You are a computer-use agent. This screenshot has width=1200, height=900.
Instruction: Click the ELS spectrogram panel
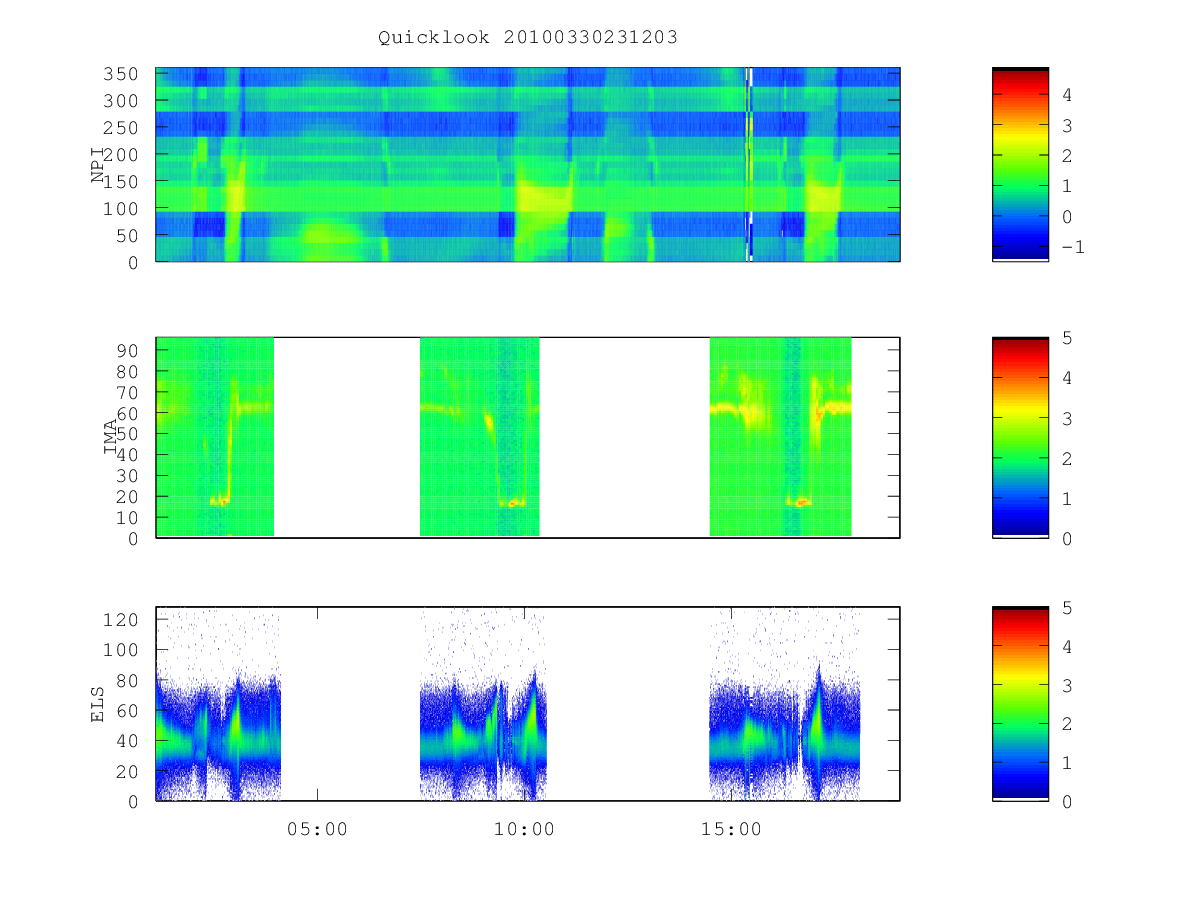tap(528, 704)
